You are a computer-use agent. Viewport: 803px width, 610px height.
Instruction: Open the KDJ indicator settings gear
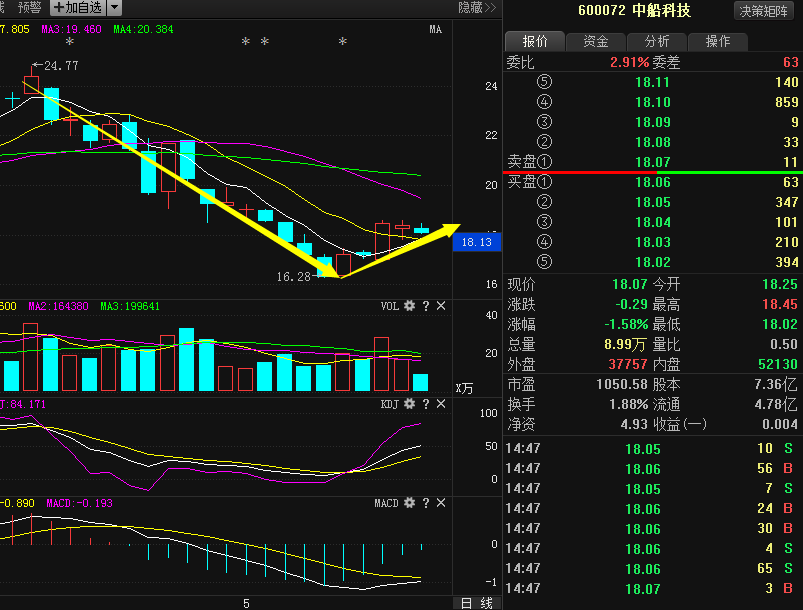[409, 404]
